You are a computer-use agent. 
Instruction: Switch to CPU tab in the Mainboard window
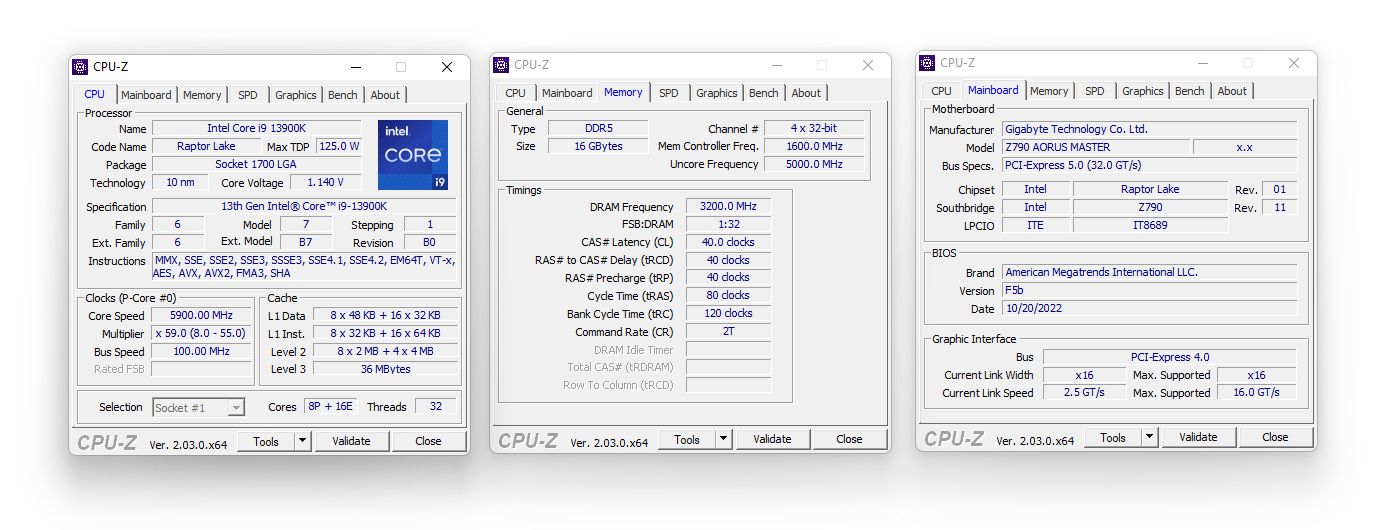(941, 91)
